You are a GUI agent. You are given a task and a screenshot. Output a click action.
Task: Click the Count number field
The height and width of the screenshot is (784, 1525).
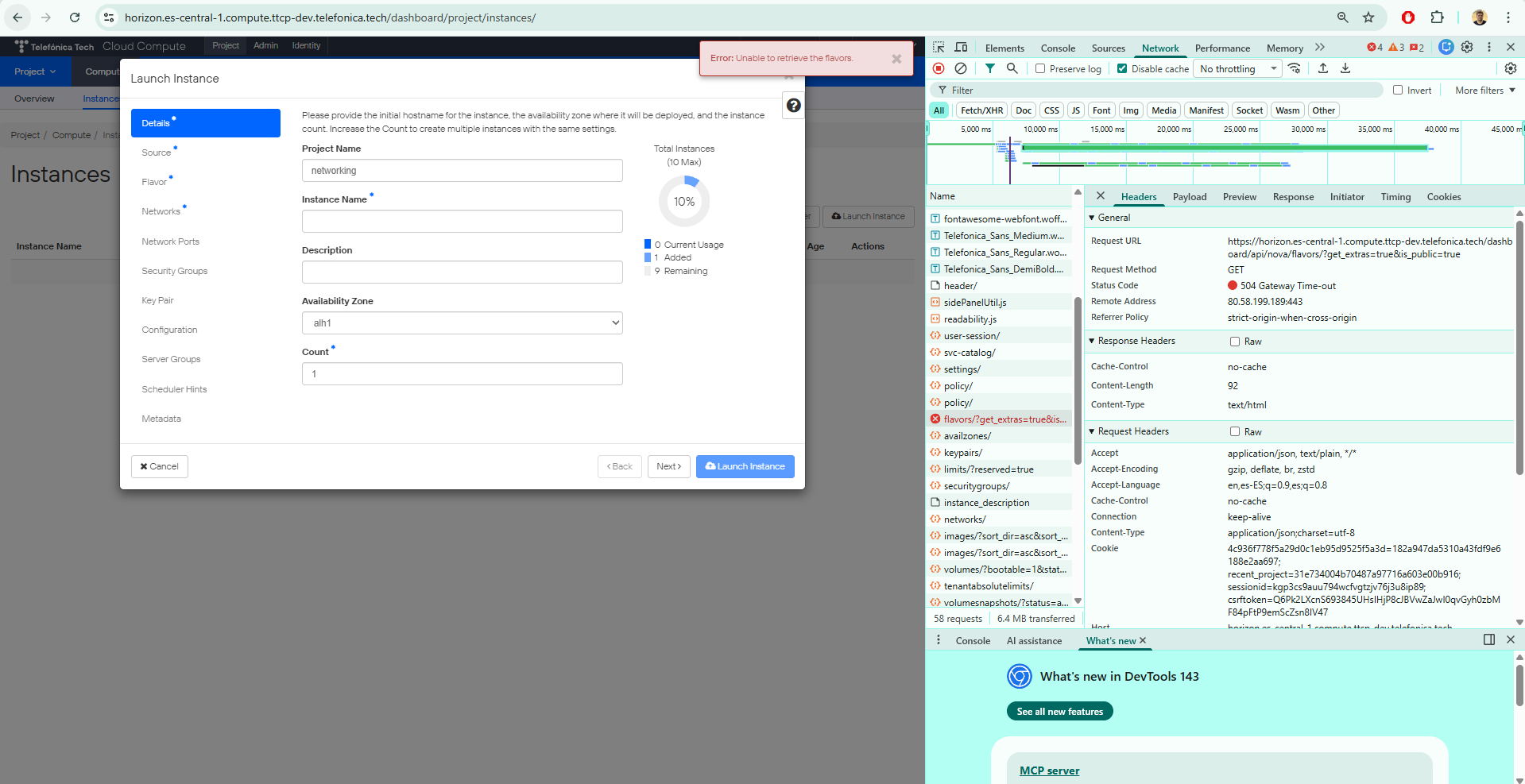(x=462, y=374)
